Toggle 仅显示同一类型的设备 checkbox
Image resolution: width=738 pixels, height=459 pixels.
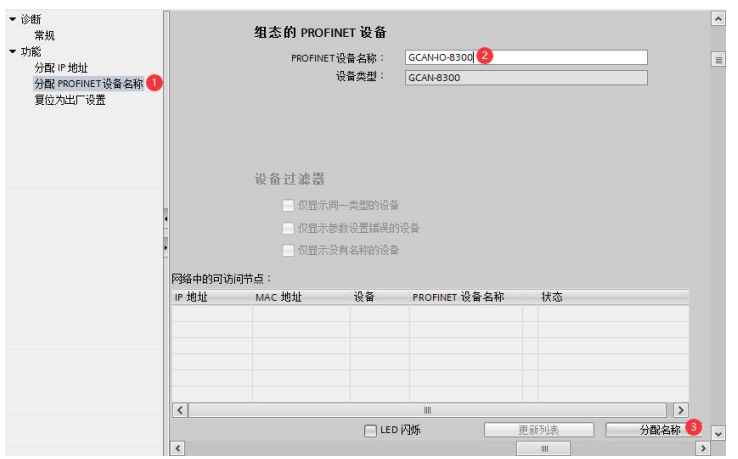(288, 205)
